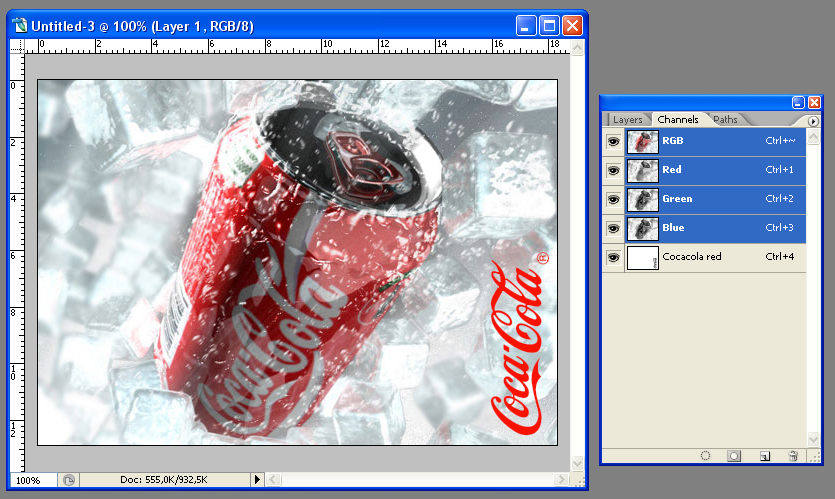
Task: Open the status bar info options arrow
Action: [257, 479]
